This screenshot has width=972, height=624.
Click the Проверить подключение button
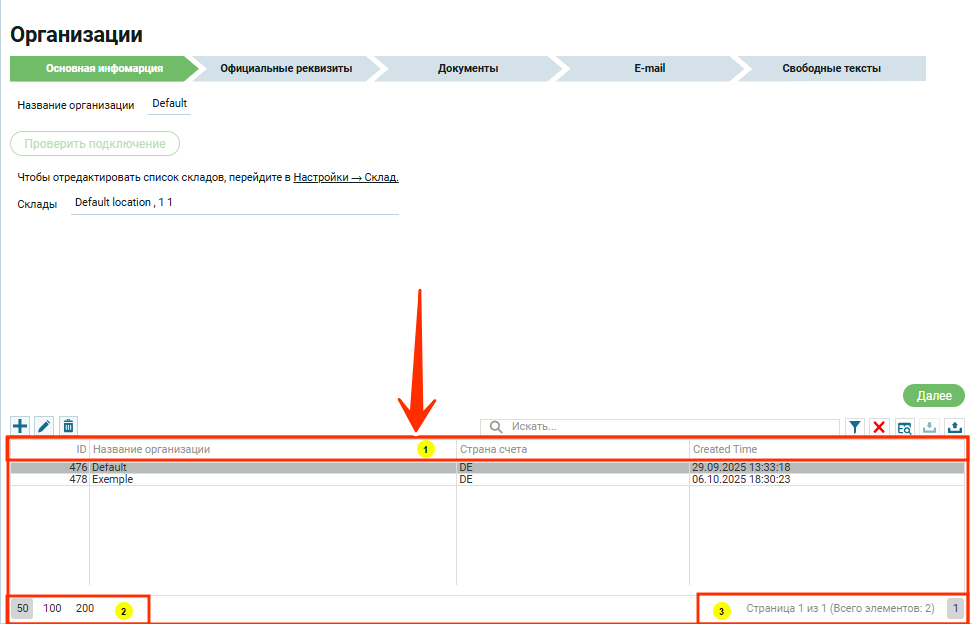95,144
